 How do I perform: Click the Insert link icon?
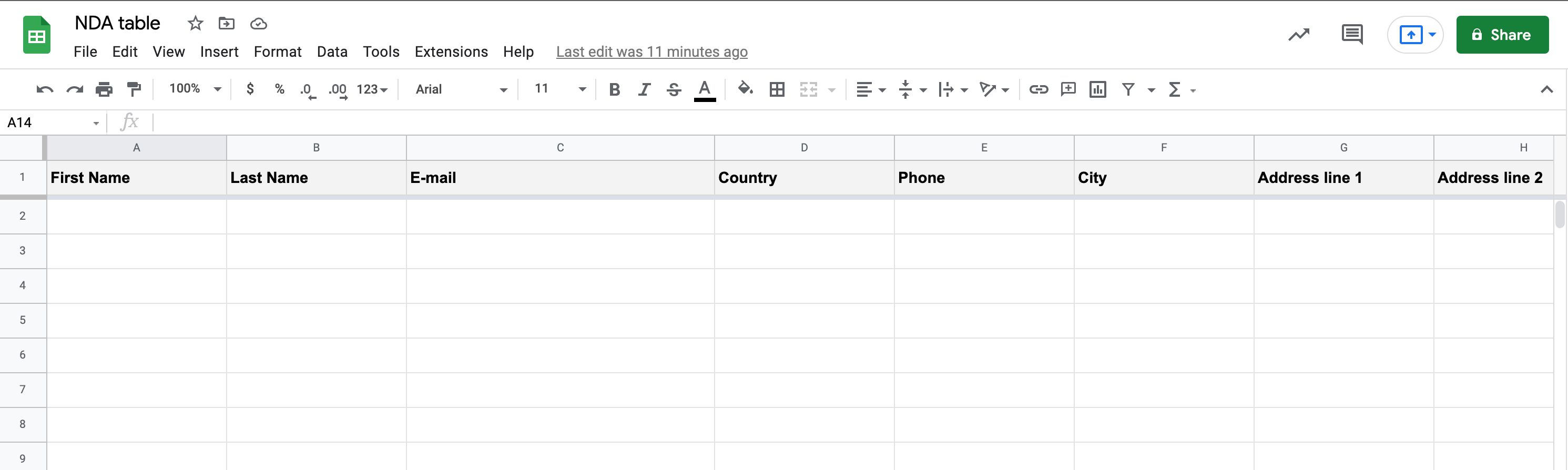(x=1038, y=89)
